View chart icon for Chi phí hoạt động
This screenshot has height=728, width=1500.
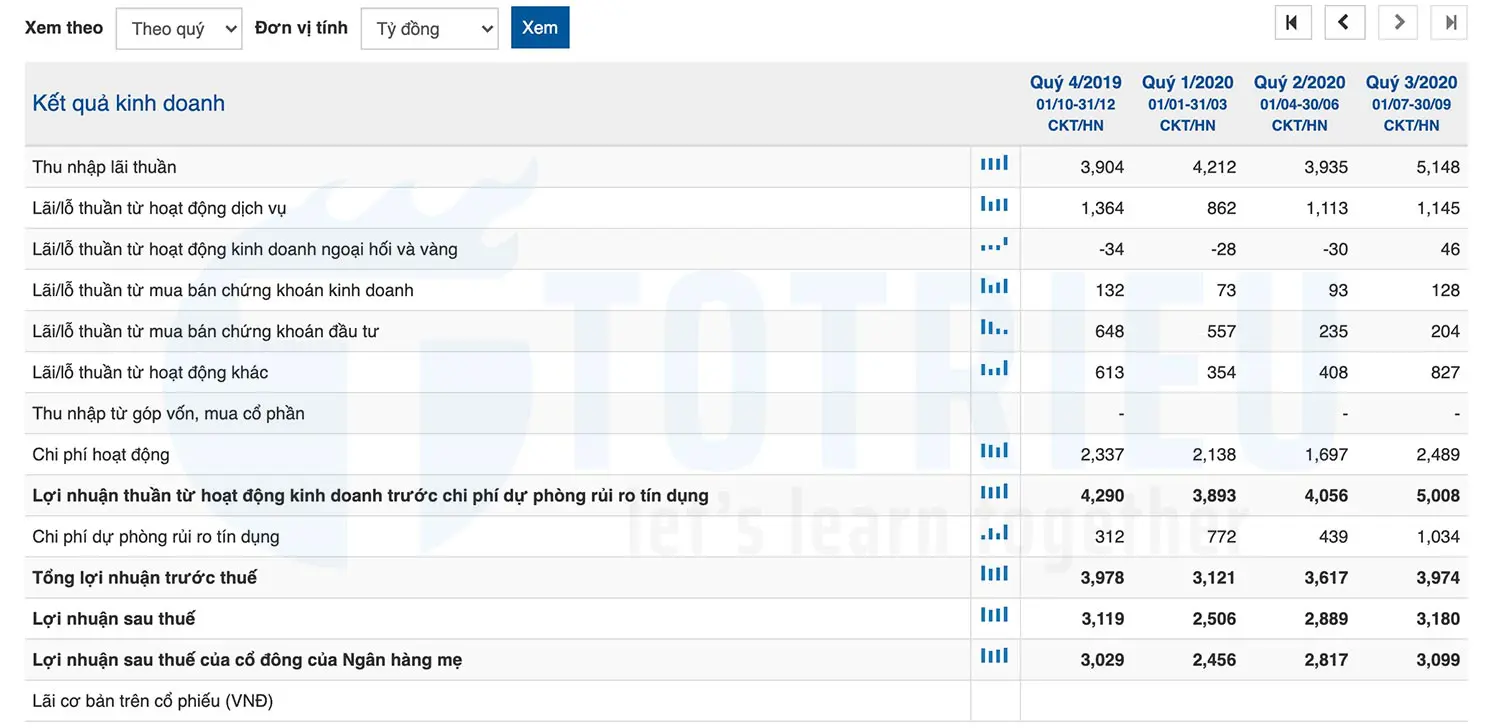click(x=994, y=451)
